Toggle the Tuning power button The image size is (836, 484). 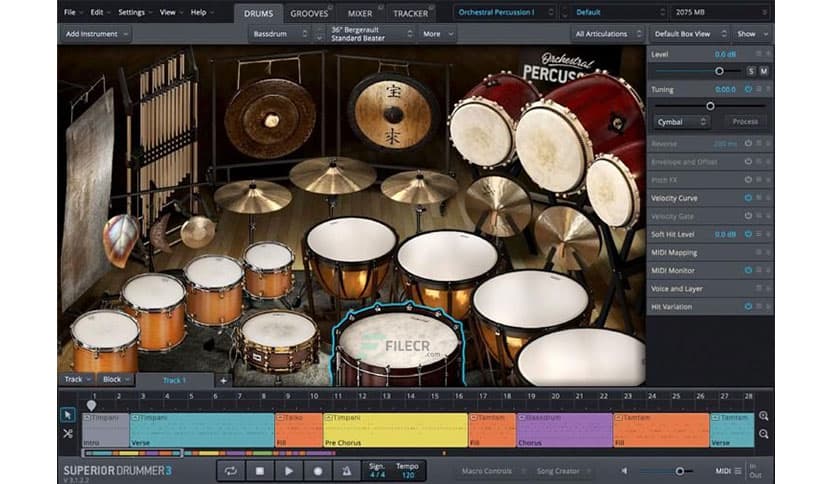(748, 90)
